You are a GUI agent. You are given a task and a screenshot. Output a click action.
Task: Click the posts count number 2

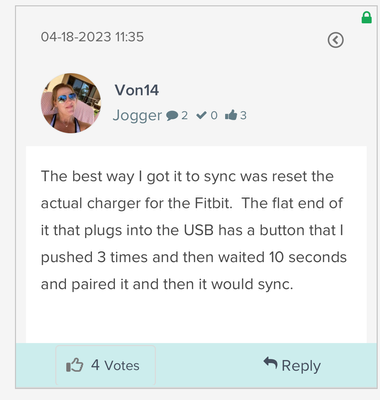pyautogui.click(x=184, y=116)
